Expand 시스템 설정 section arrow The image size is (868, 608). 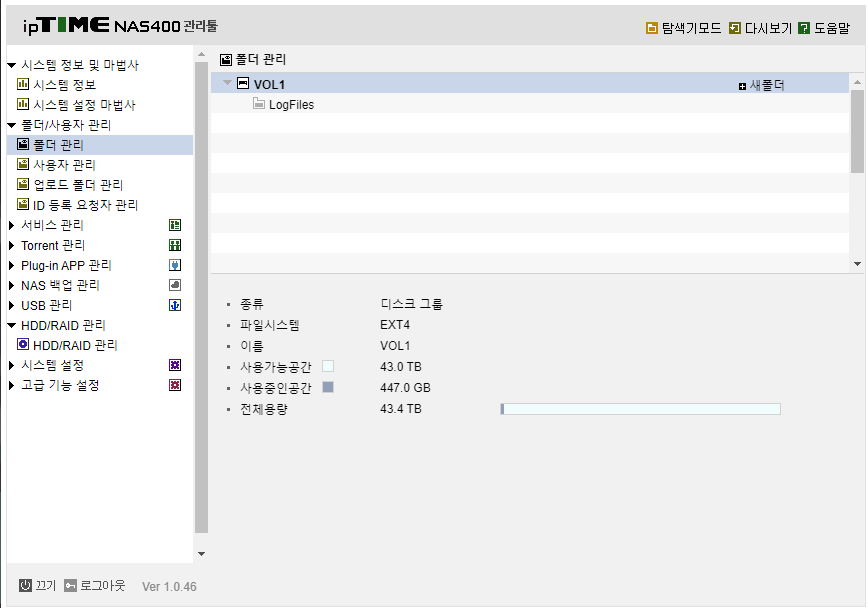pos(12,365)
